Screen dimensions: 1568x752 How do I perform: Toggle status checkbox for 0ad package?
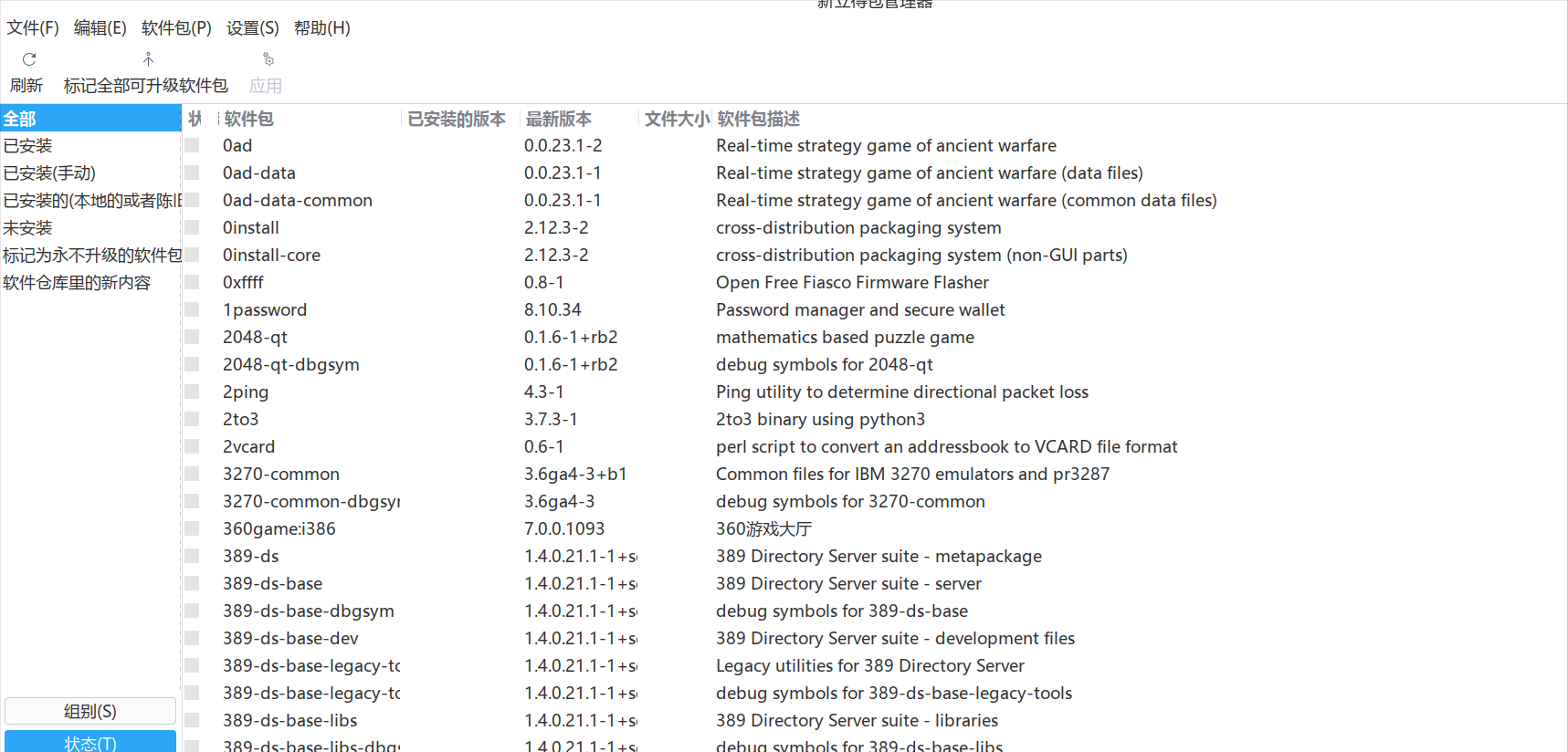192,145
